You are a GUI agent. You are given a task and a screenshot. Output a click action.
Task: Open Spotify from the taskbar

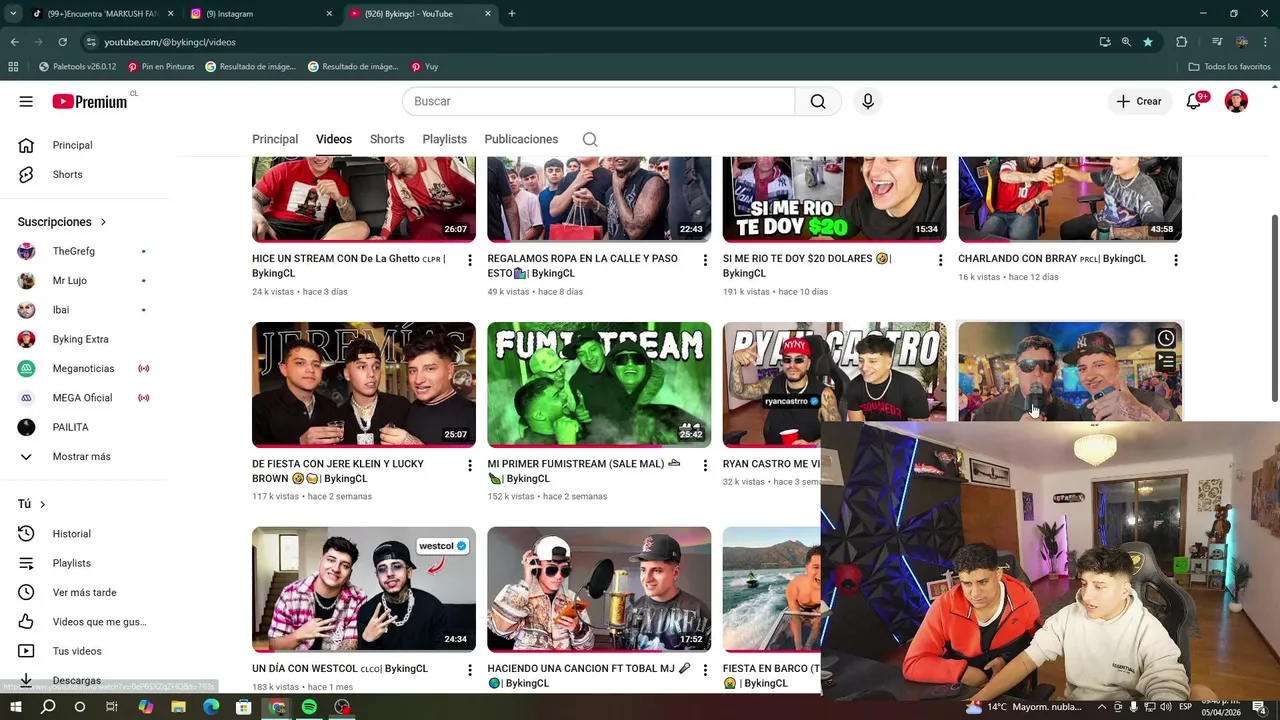click(309, 707)
